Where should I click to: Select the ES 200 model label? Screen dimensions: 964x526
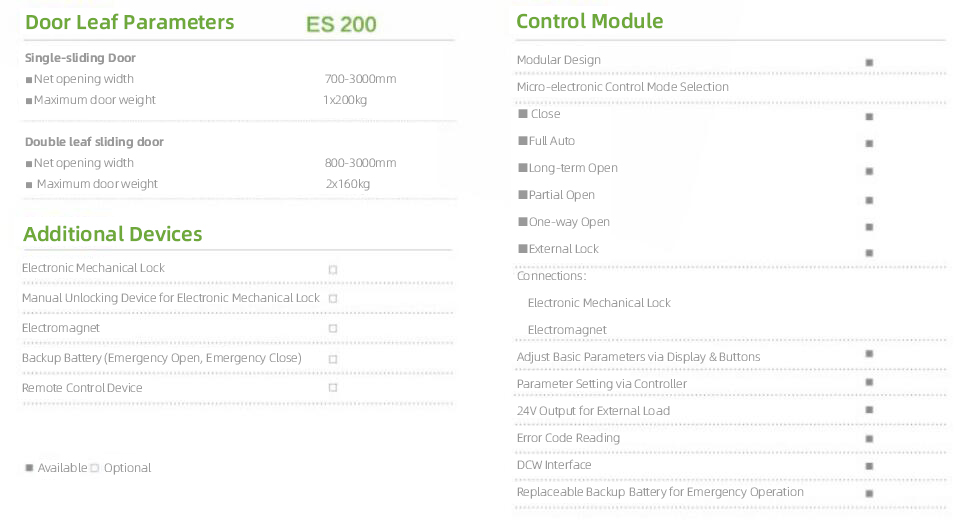coord(341,24)
